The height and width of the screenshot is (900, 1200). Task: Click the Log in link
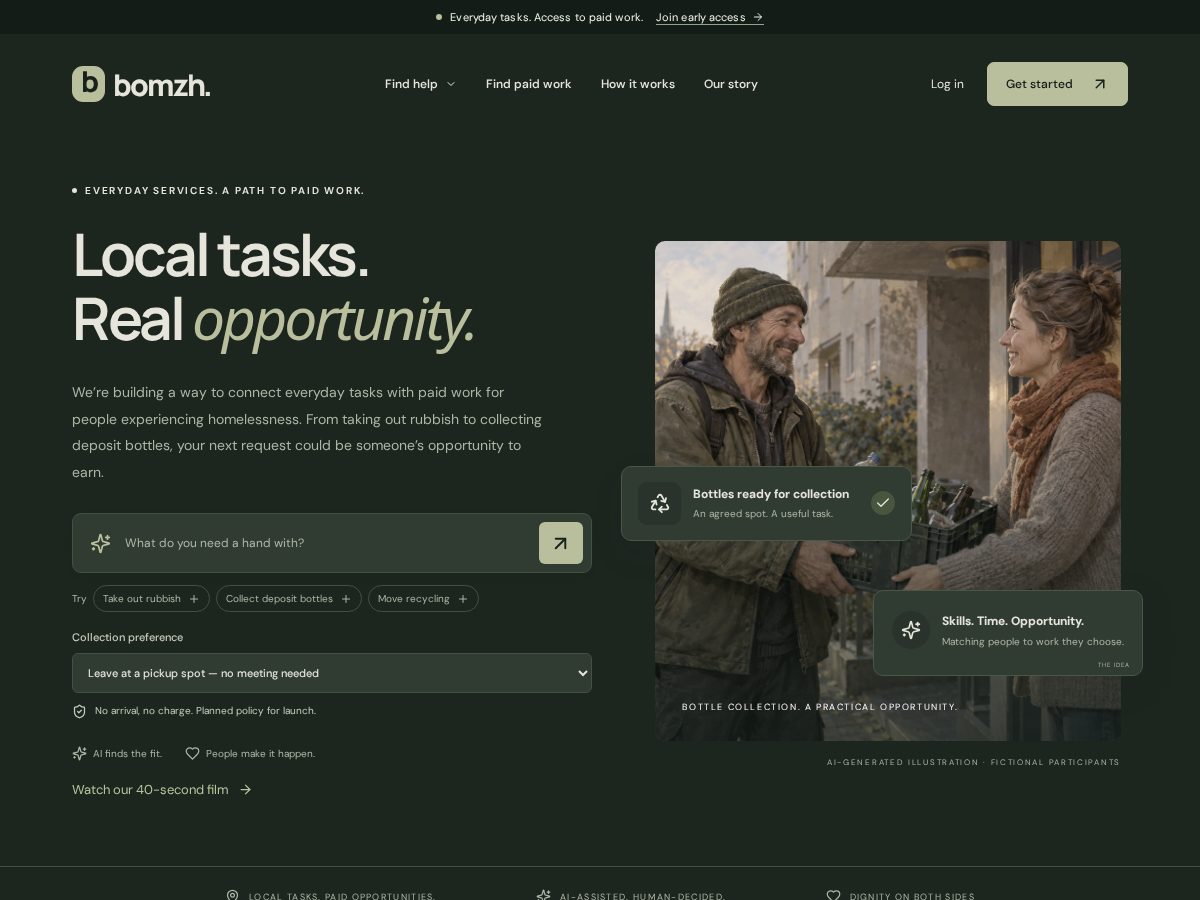[947, 84]
